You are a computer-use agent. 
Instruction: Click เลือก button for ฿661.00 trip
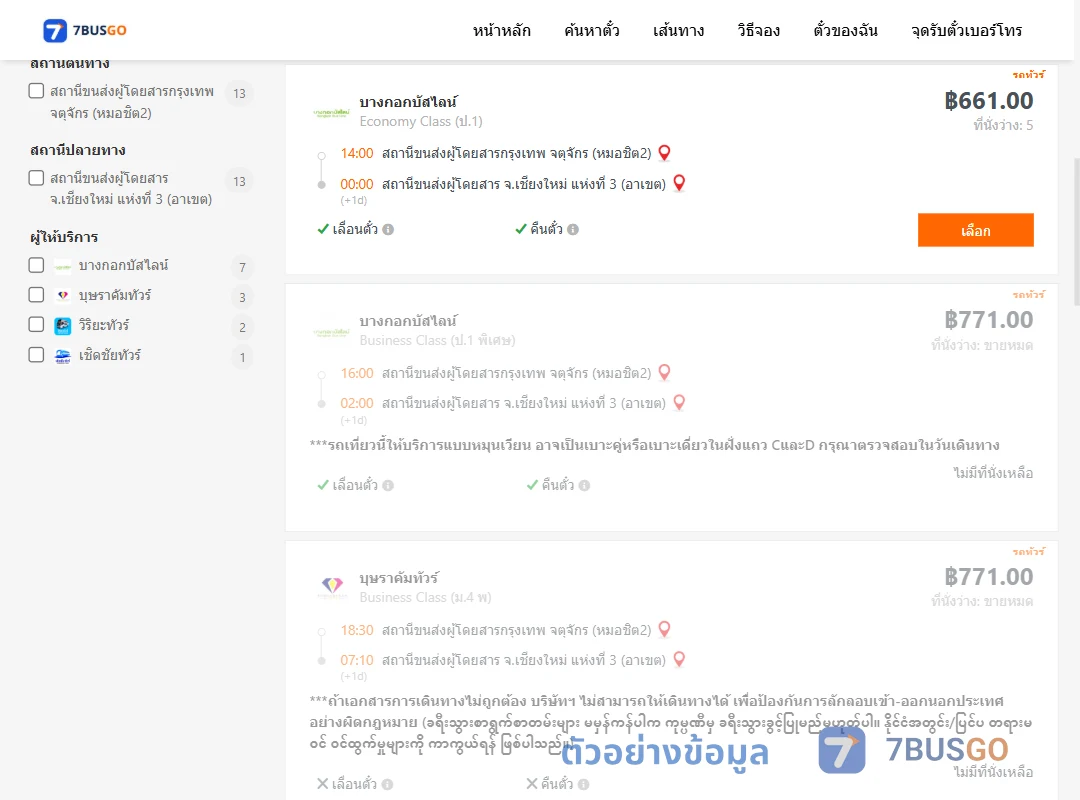975,230
